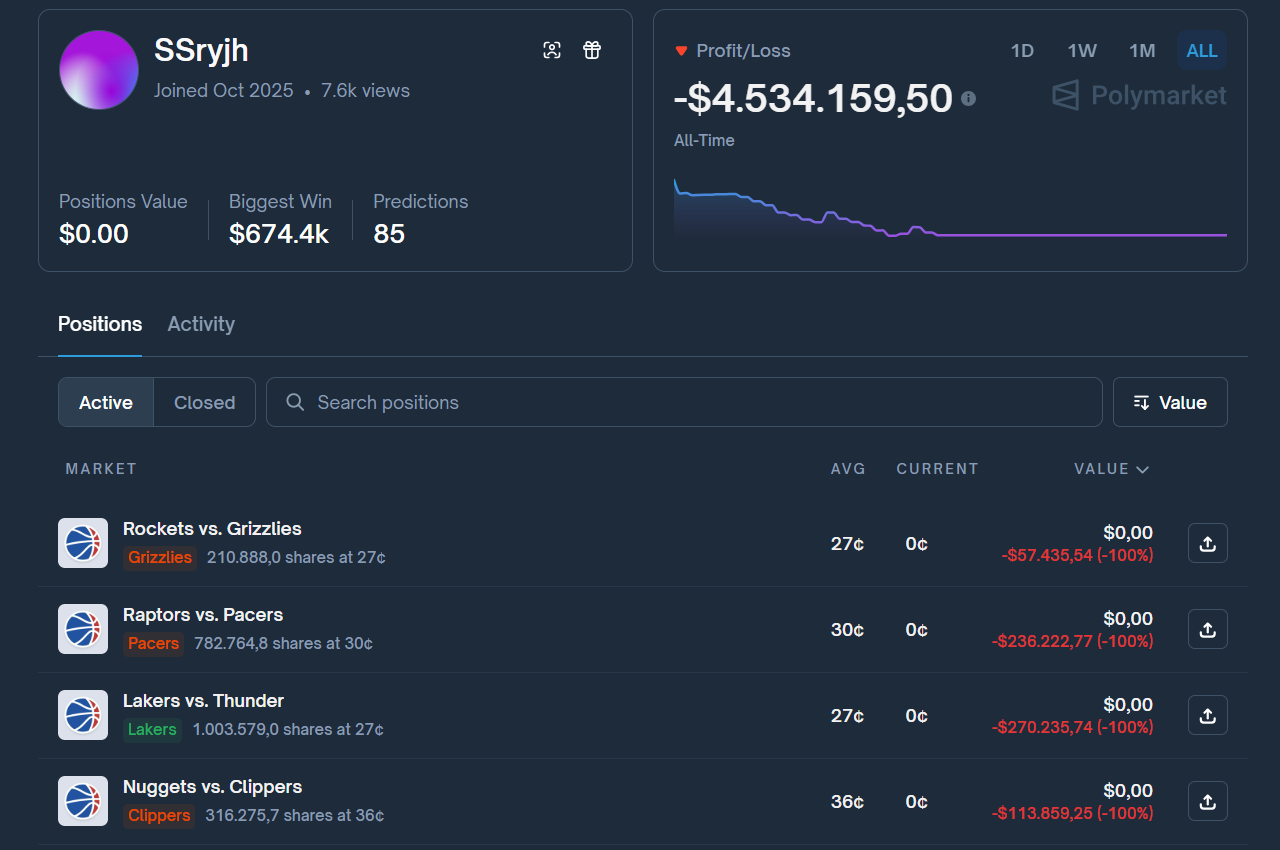Open the profile QR scan icon
The width and height of the screenshot is (1280, 850).
click(x=552, y=49)
